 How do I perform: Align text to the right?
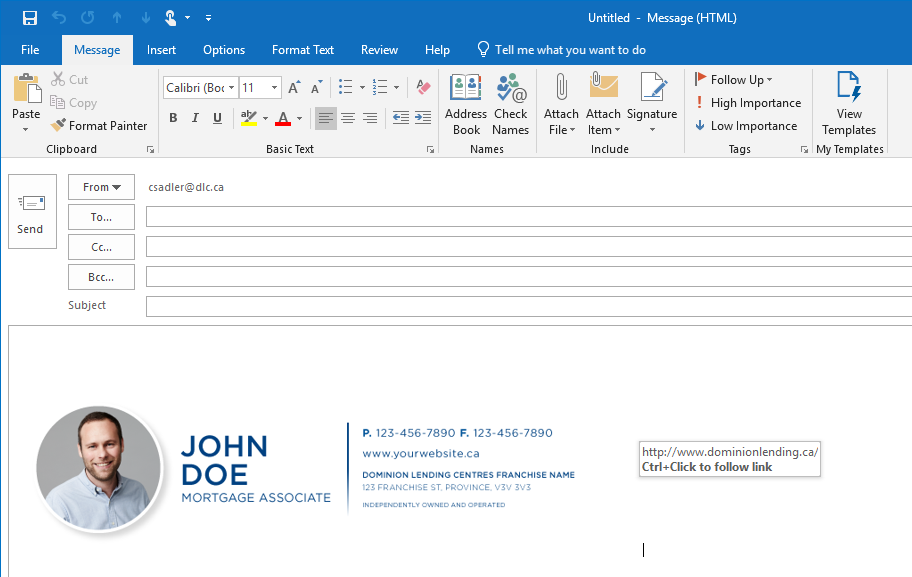(370, 119)
